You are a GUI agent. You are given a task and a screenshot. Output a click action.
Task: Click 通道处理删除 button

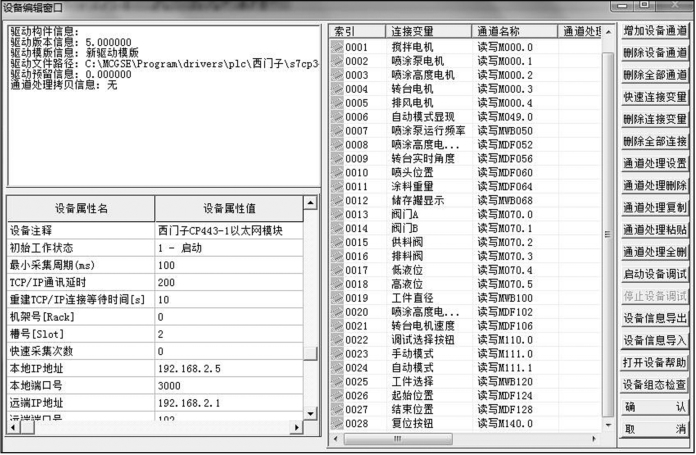pos(655,186)
